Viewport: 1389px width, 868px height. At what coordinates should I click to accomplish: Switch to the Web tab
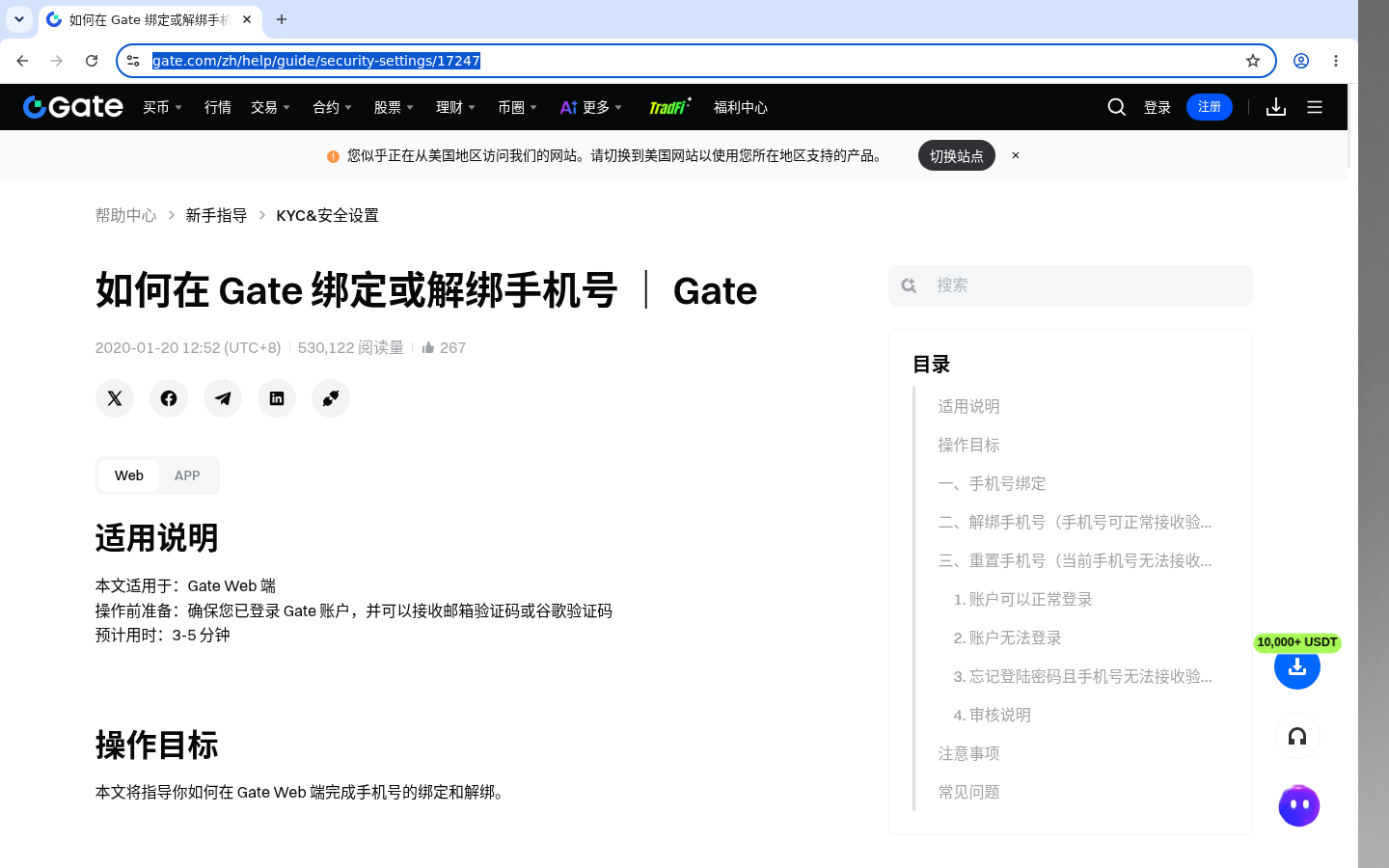129,475
